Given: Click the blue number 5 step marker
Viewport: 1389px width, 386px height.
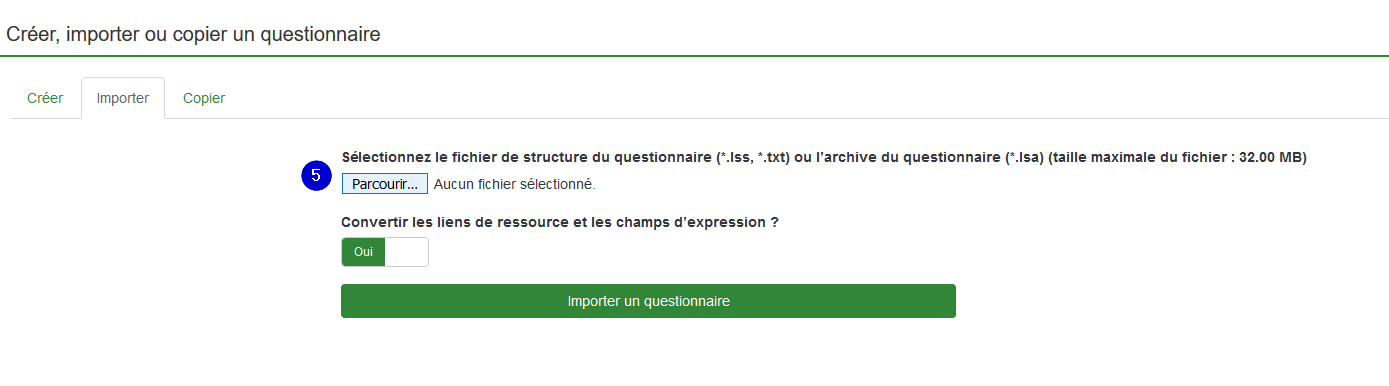Looking at the screenshot, I should (x=316, y=175).
